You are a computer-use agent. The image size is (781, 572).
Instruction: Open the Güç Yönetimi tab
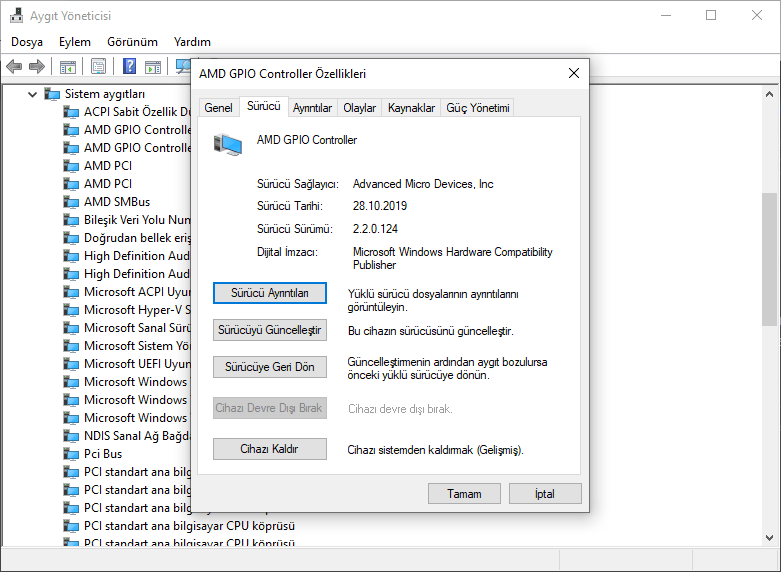478,108
